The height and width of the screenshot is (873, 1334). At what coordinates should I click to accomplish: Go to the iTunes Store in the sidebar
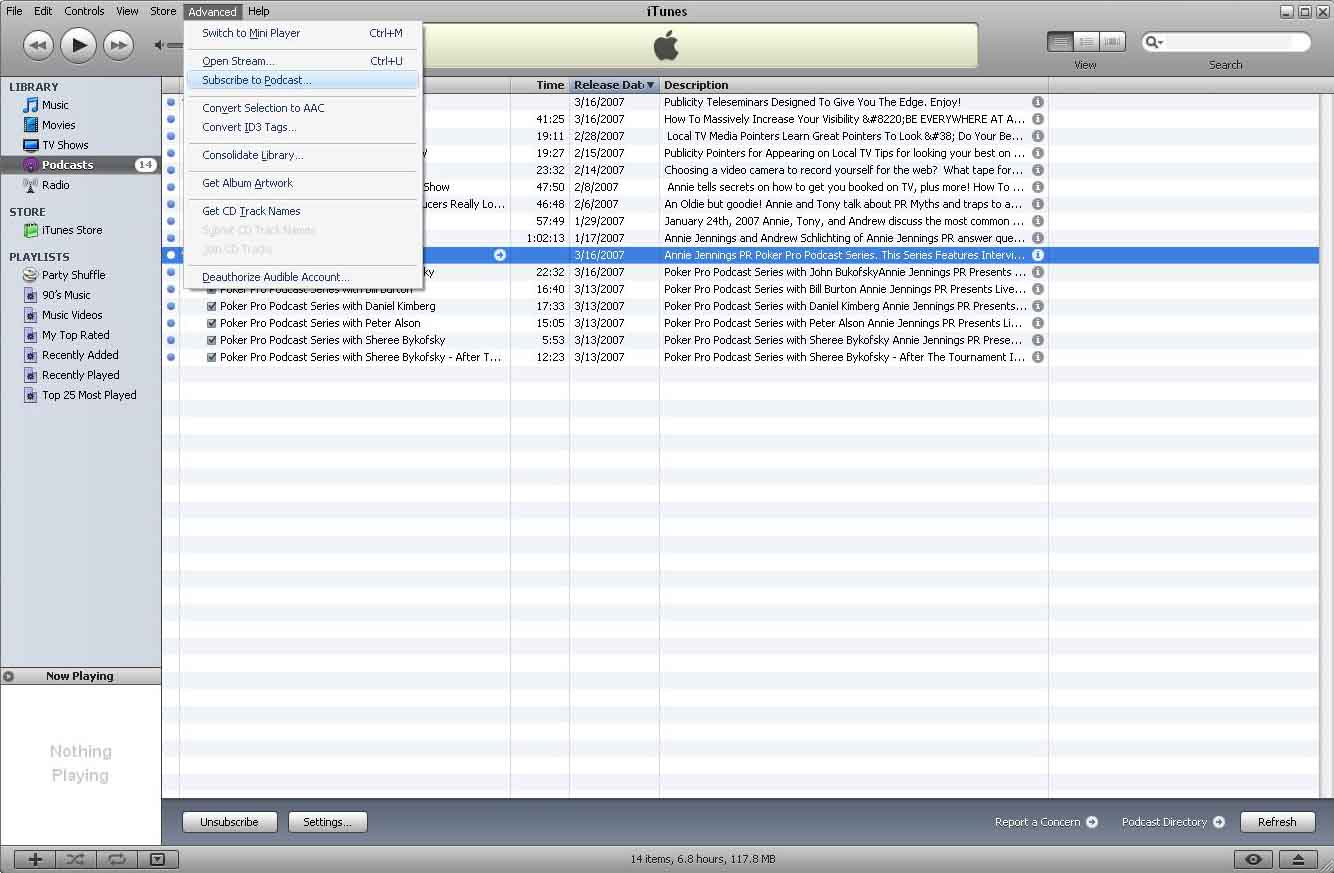(72, 230)
